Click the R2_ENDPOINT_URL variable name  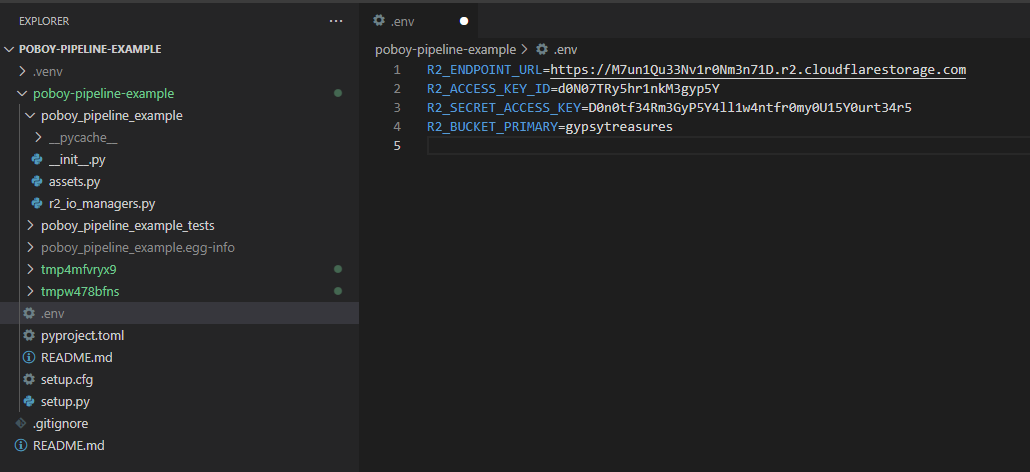485,70
